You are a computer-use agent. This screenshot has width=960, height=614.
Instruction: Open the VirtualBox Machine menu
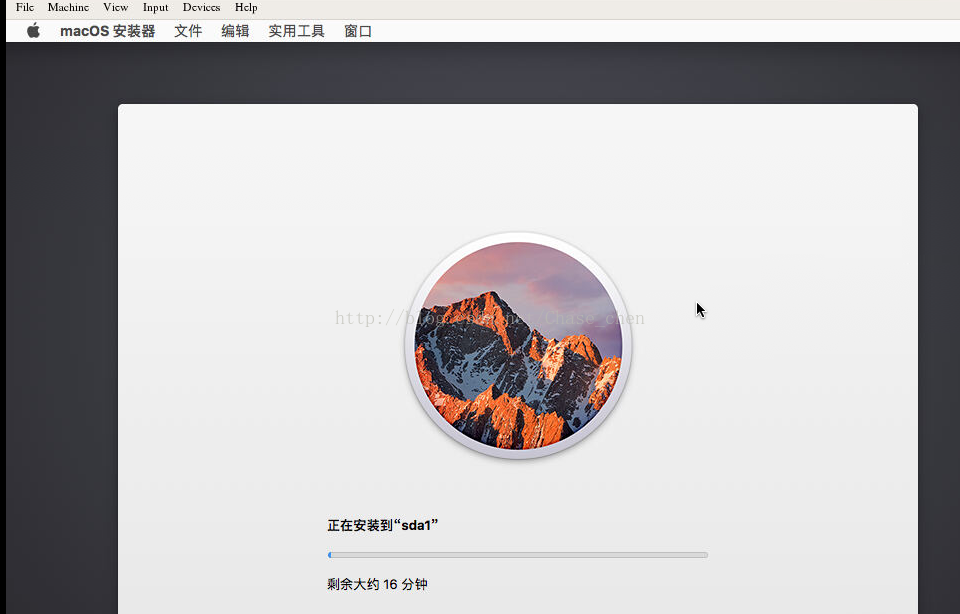point(69,7)
